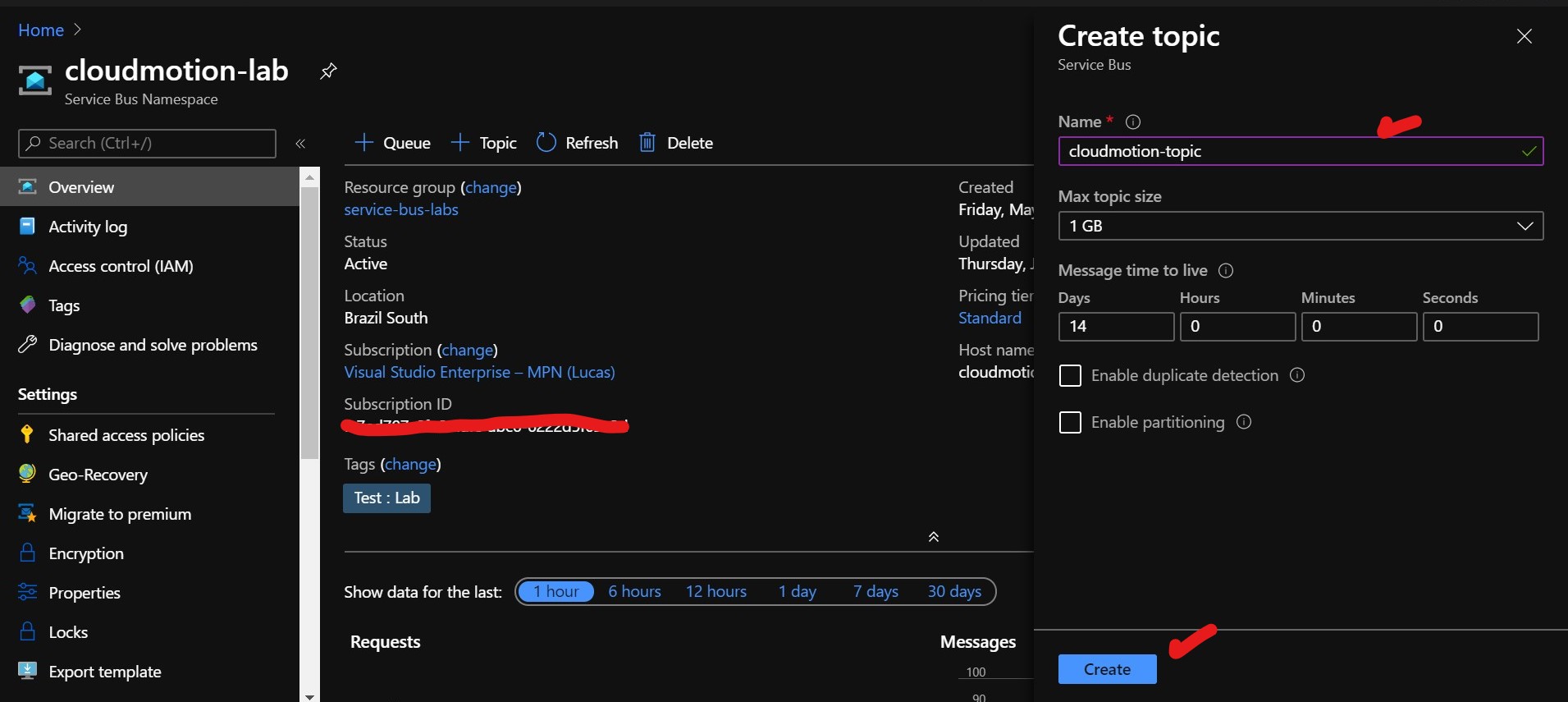This screenshot has height=702, width=1568.
Task: Click sidebar scrollbar up arrow
Action: (x=309, y=177)
